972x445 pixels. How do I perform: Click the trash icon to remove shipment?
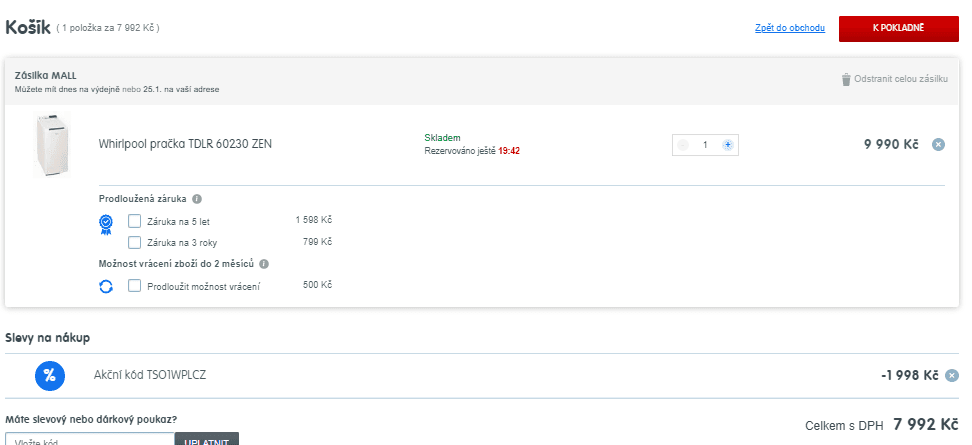pyautogui.click(x=846, y=79)
